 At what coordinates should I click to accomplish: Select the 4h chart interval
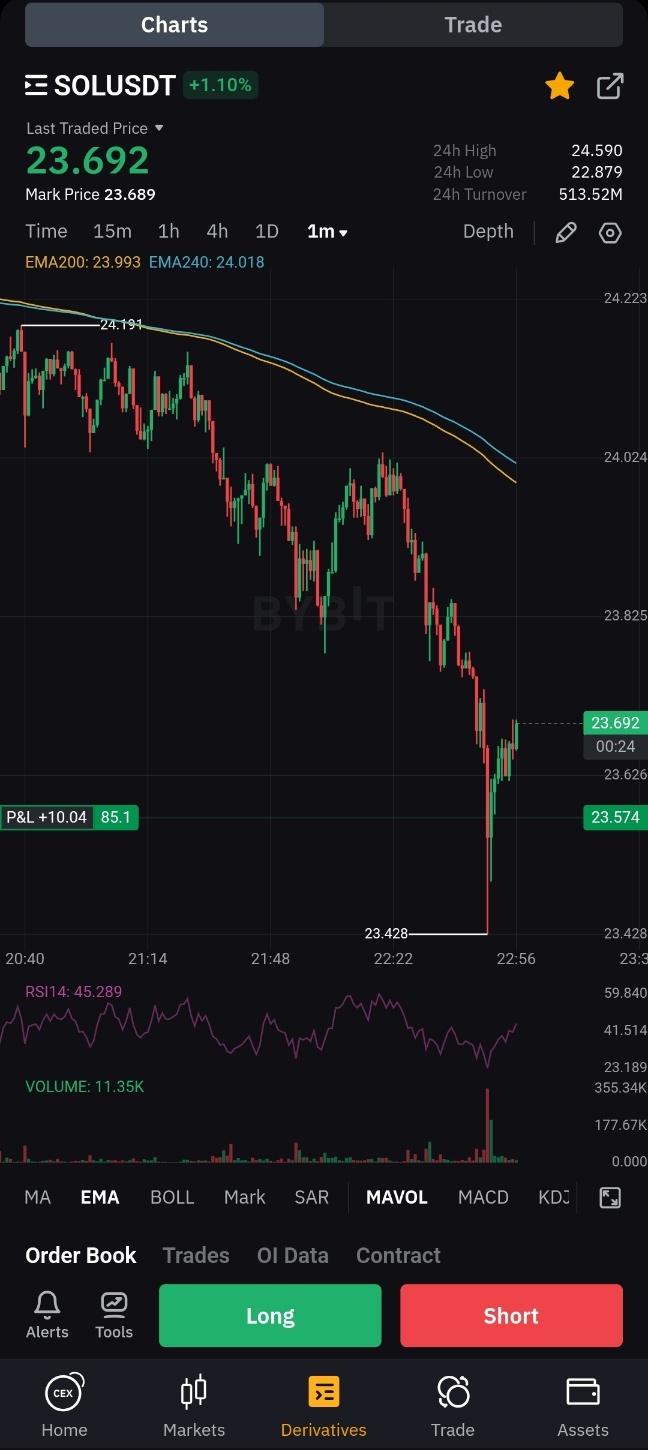(x=217, y=231)
